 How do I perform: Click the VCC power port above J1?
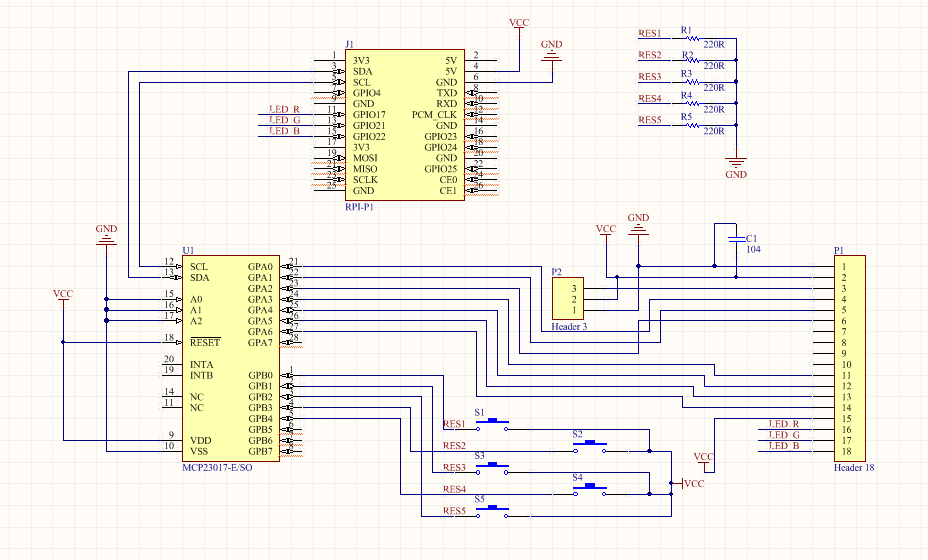(x=520, y=23)
